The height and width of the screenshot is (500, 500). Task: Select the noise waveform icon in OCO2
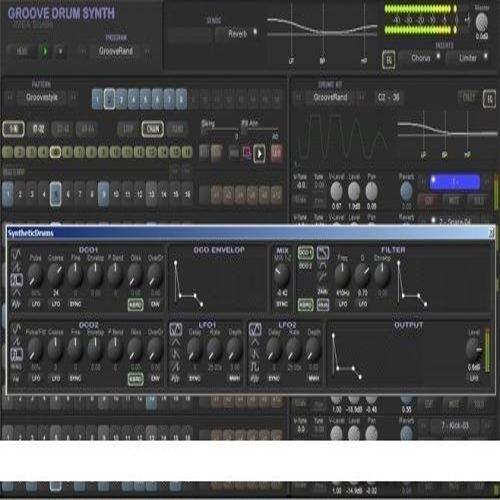16,379
